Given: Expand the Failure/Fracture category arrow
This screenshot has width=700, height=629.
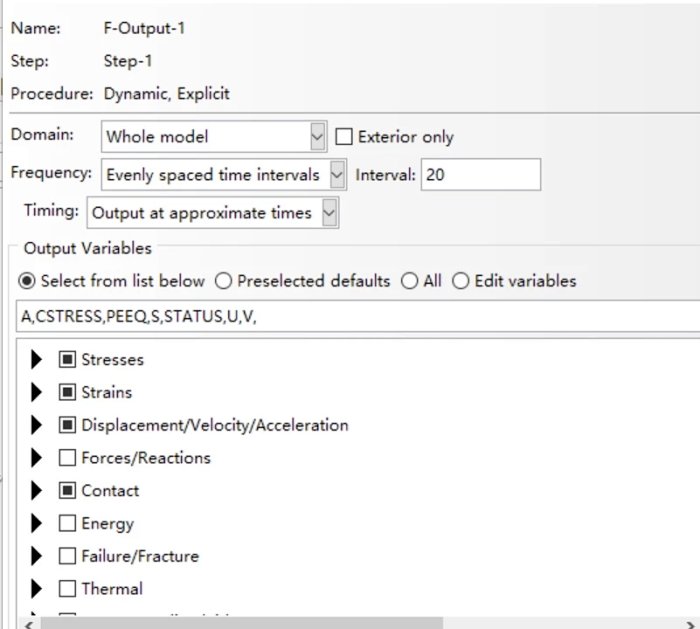Looking at the screenshot, I should click(36, 556).
